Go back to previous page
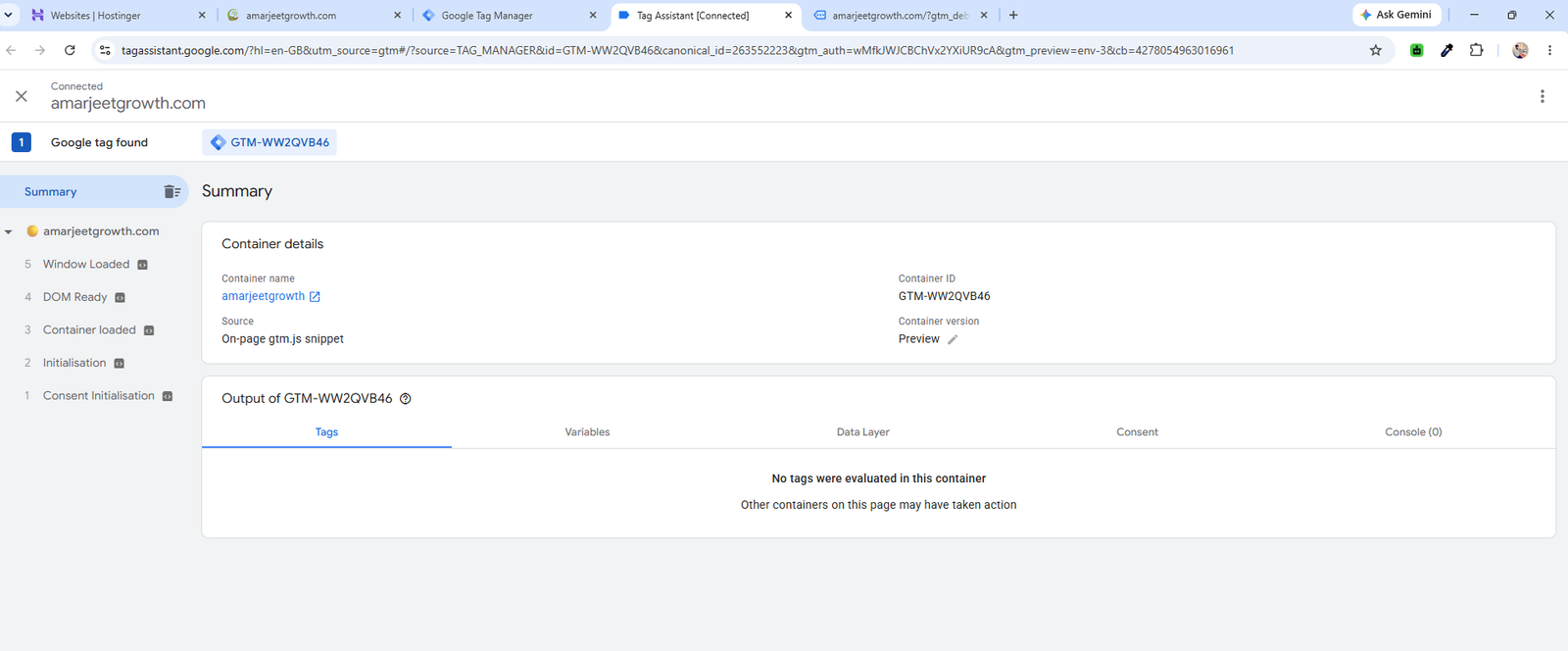Viewport: 1568px width, 651px height. tap(11, 50)
